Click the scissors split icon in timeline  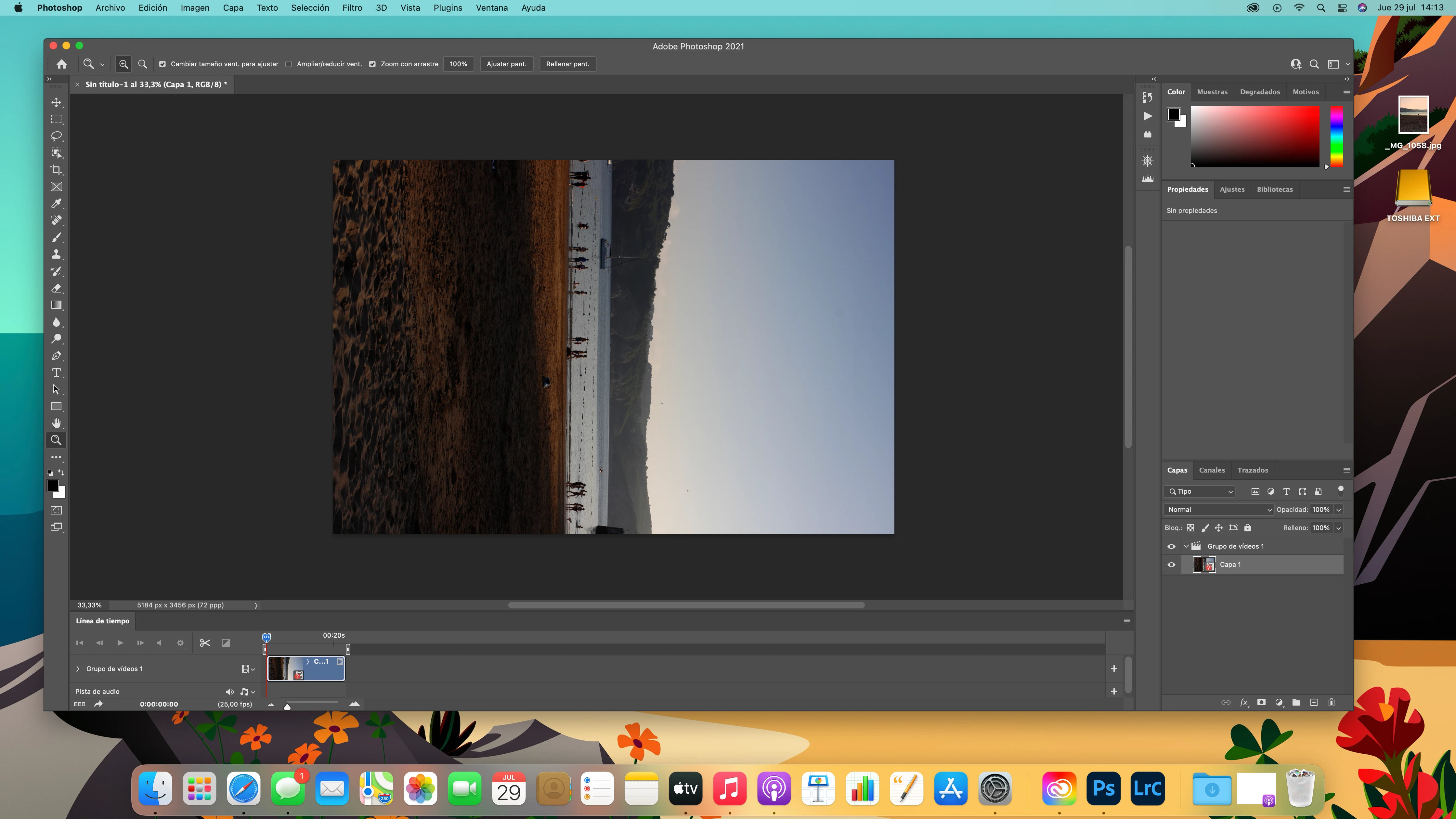pos(205,643)
